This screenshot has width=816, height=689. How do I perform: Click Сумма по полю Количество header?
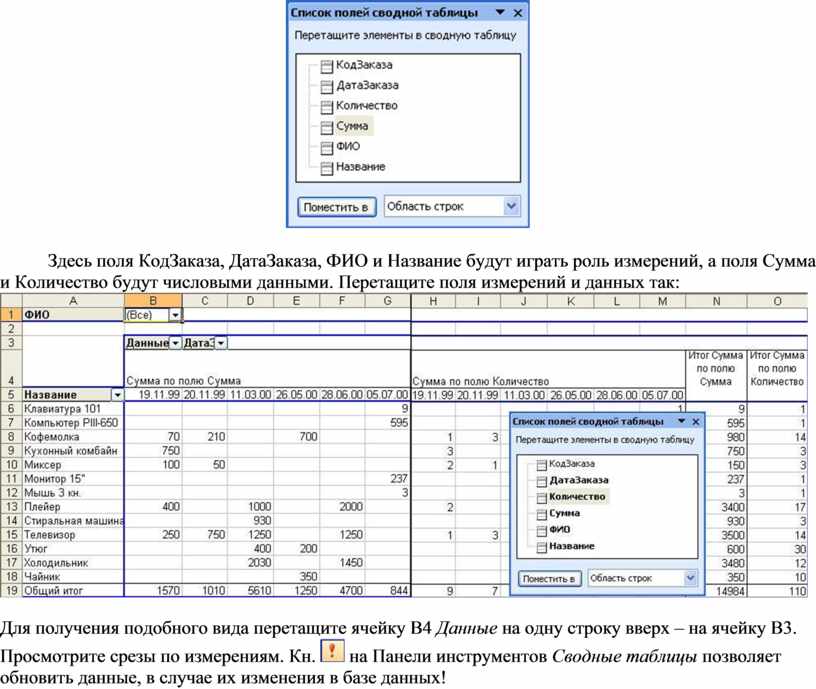point(480,381)
